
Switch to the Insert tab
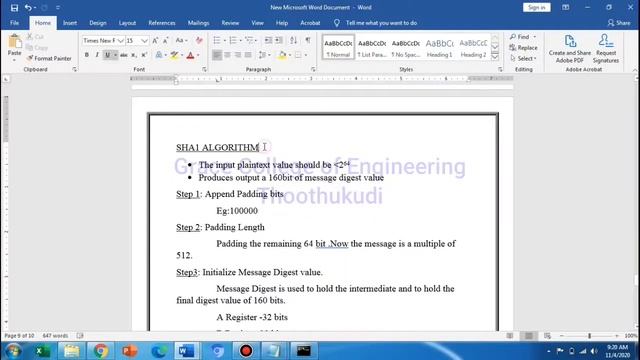[x=70, y=23]
